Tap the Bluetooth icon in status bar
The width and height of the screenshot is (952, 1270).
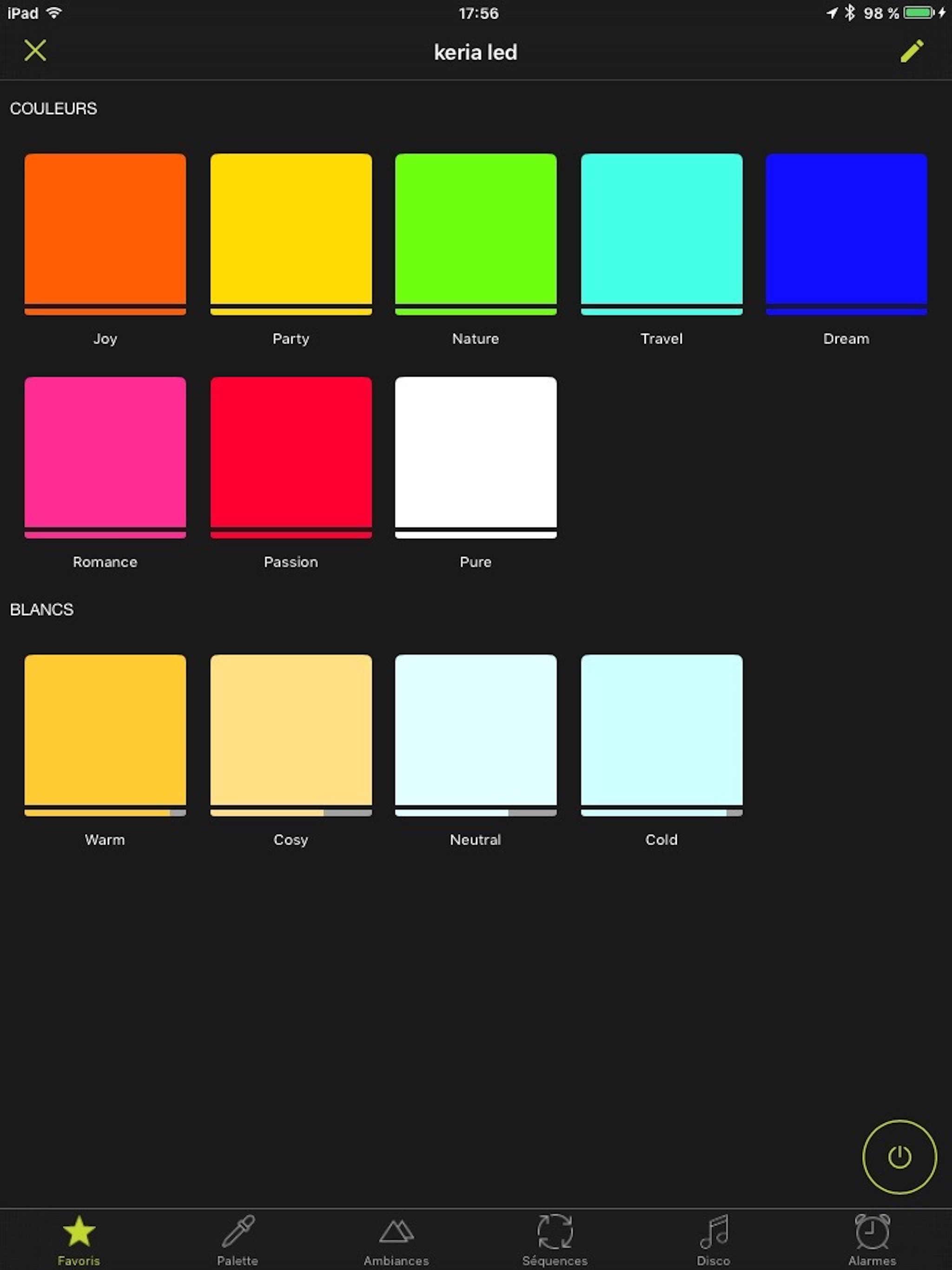tap(850, 13)
